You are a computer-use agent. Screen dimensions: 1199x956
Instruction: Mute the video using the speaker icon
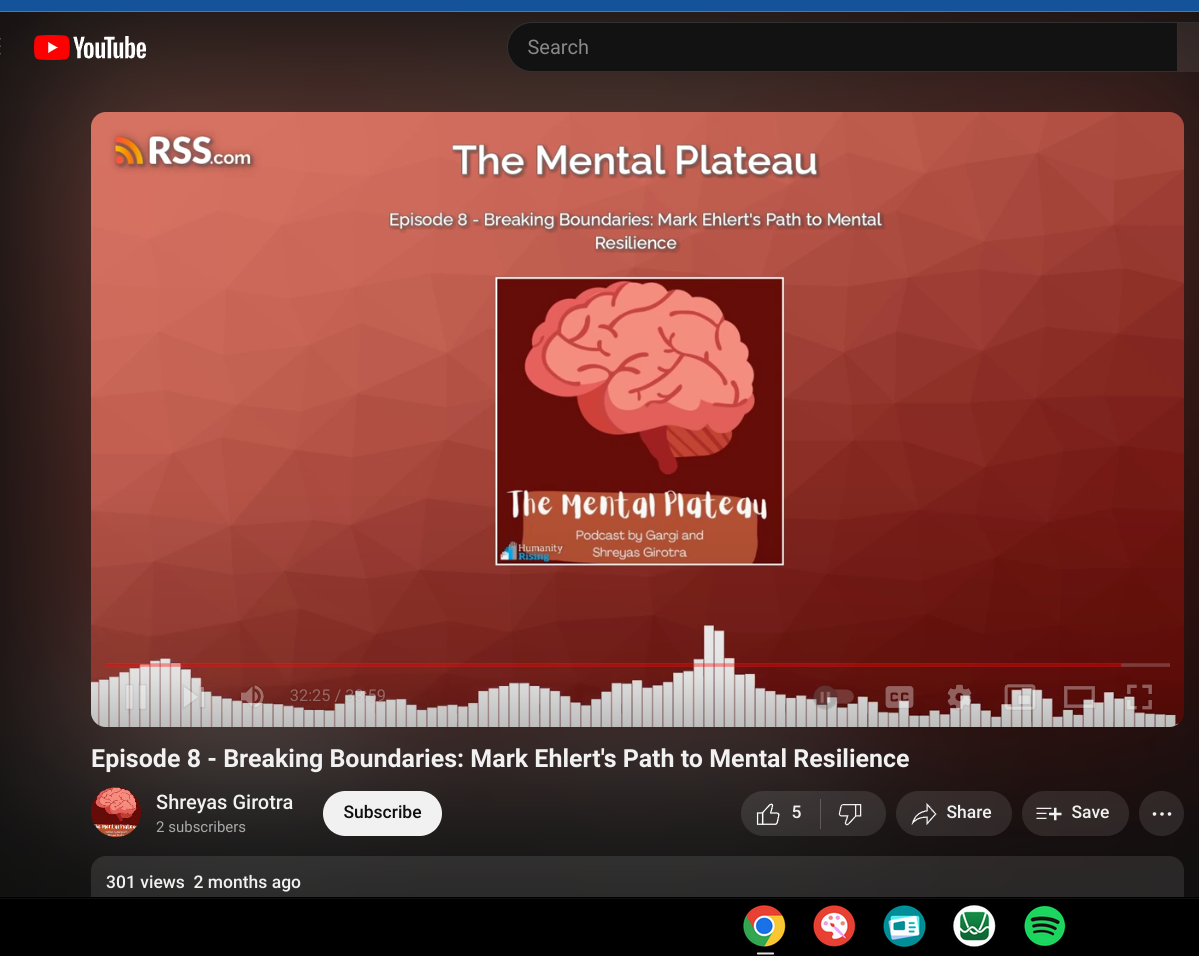(x=252, y=696)
